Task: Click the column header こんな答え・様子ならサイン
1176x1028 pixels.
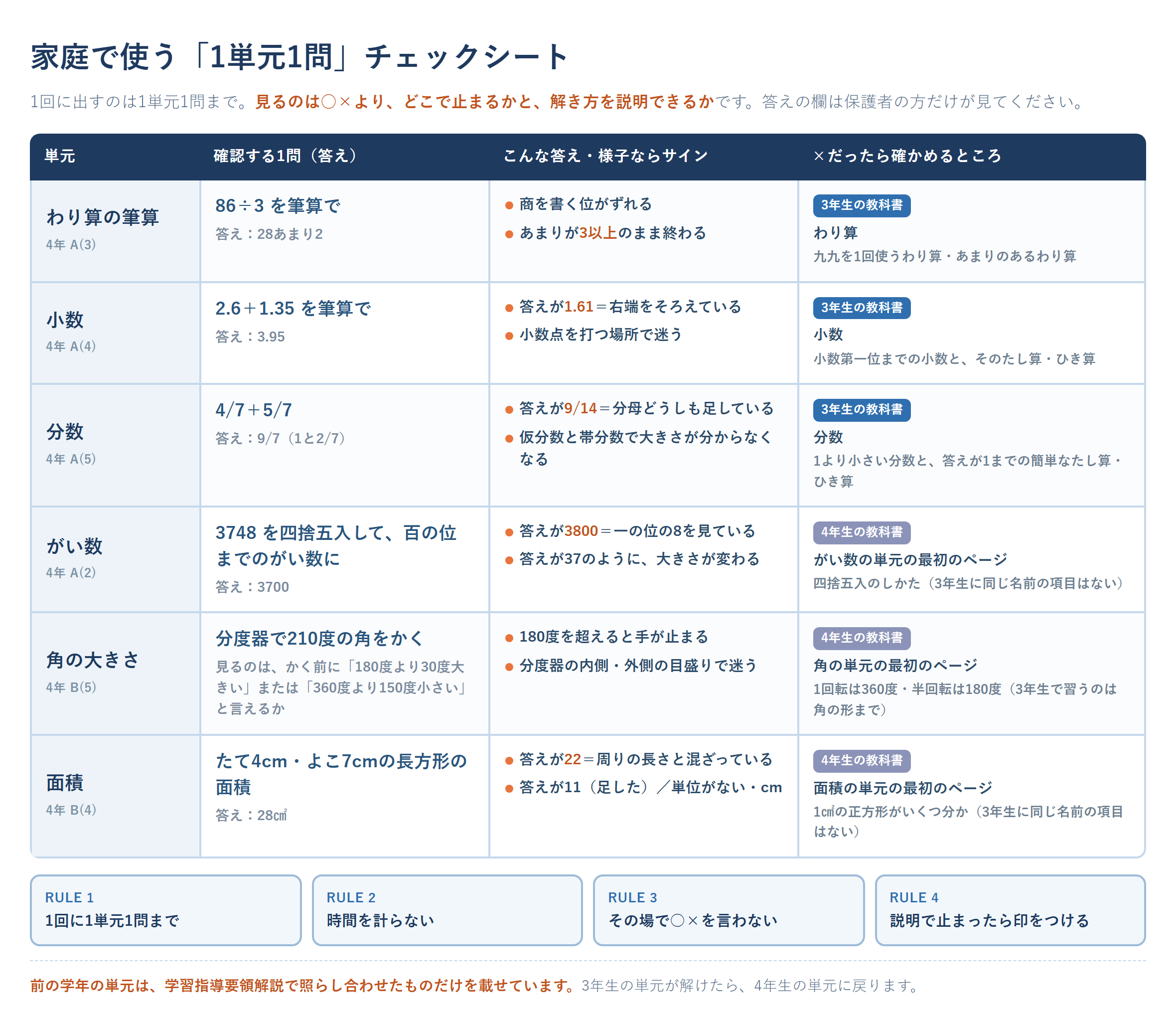Action: click(605, 156)
